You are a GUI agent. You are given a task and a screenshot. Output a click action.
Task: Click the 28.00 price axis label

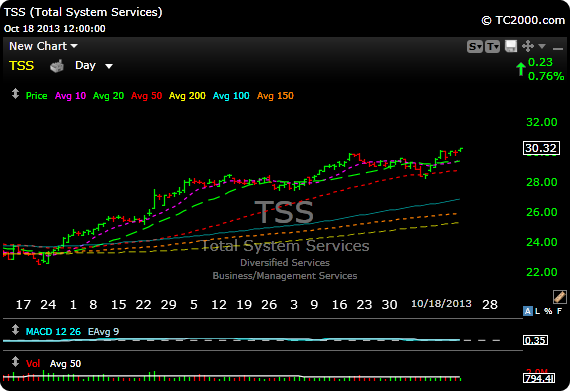542,182
